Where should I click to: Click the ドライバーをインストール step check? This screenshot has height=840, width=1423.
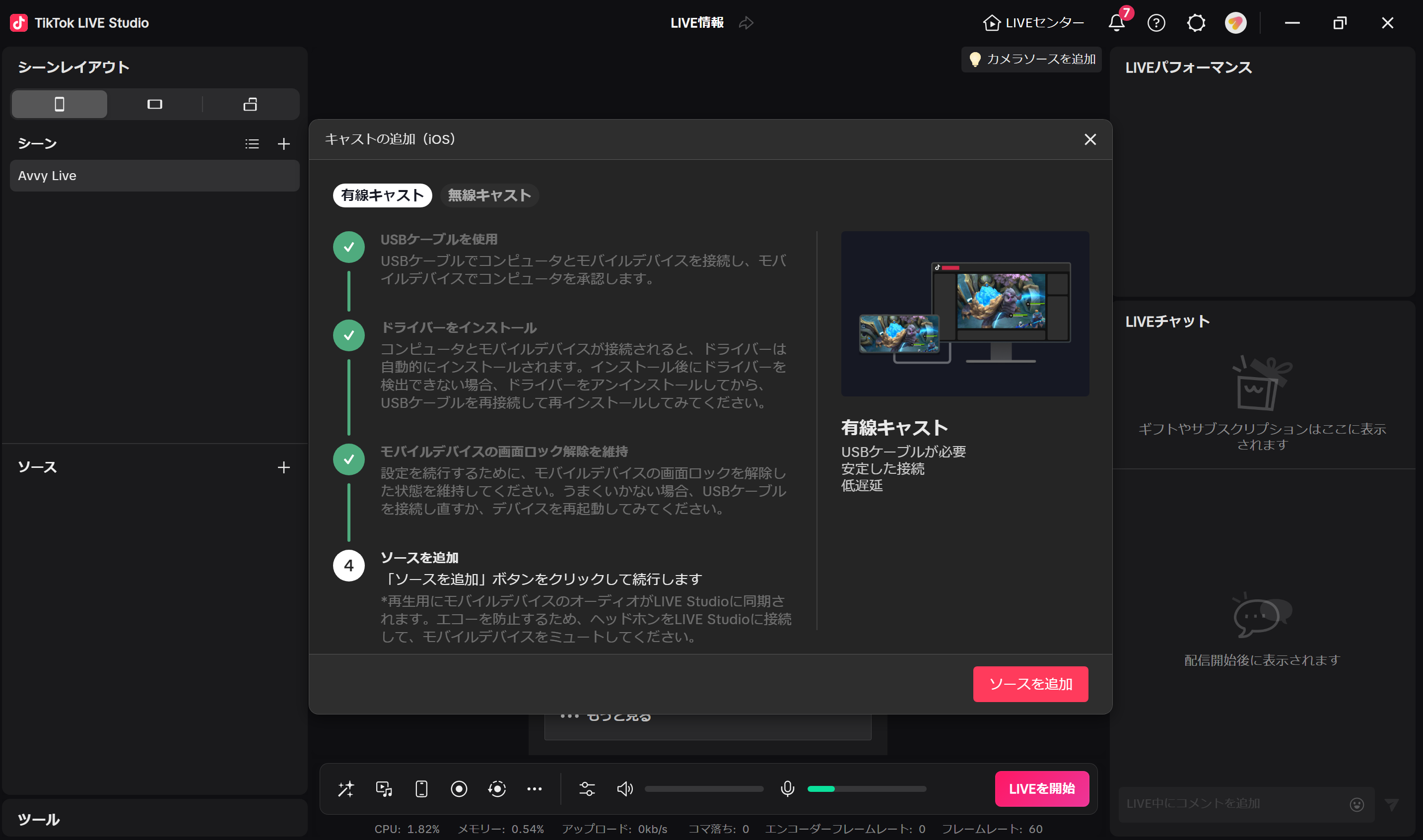tap(349, 335)
